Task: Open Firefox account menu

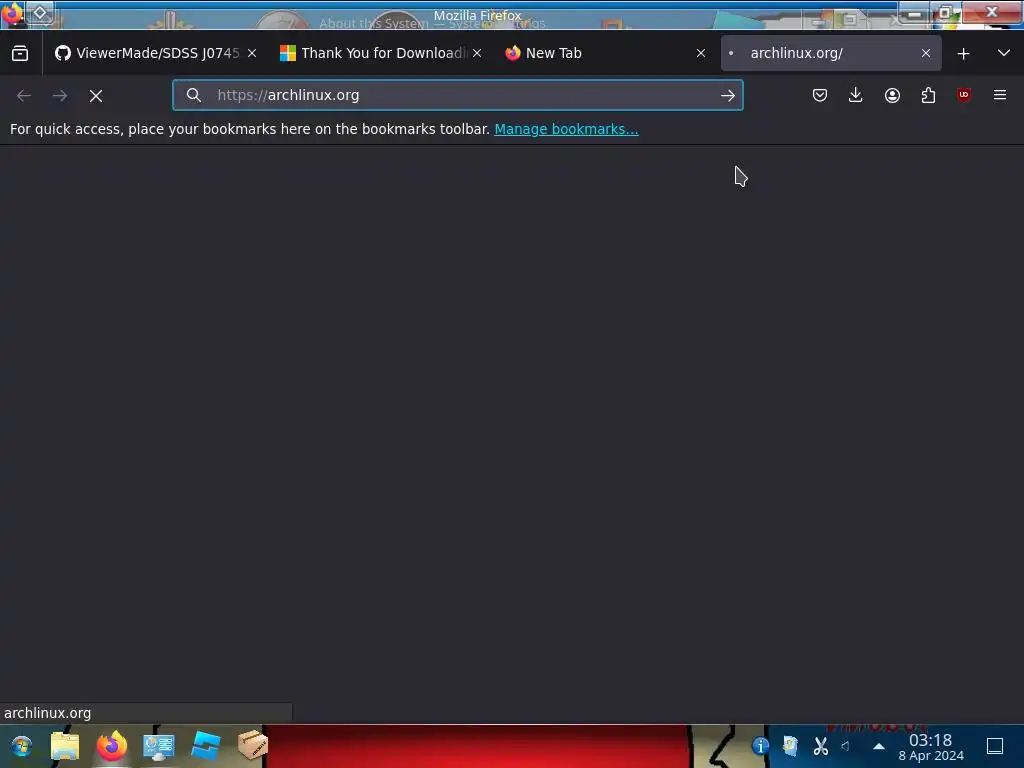Action: pyautogui.click(x=892, y=95)
